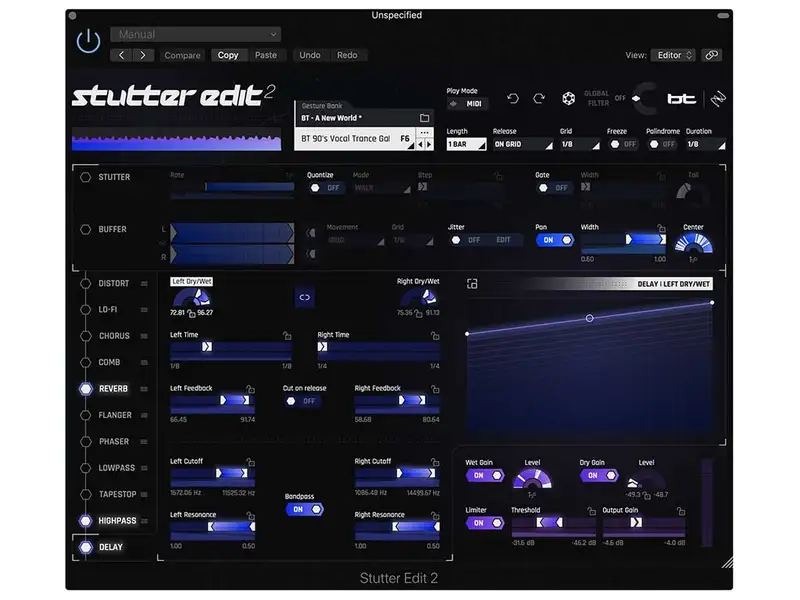Click the plugin power bypass icon

coord(88,40)
